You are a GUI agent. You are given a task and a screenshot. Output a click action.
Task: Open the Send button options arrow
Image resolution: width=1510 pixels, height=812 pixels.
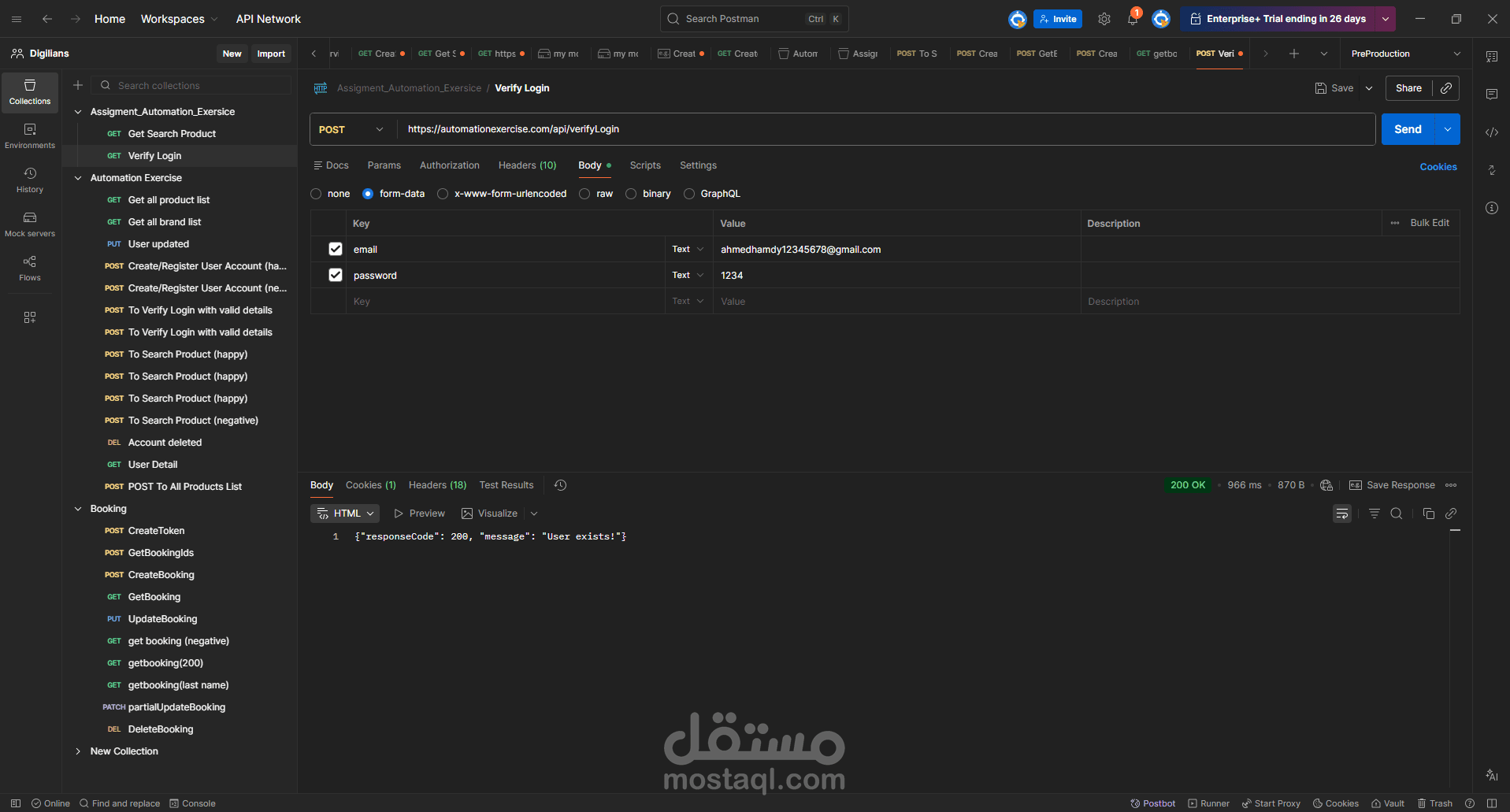(x=1448, y=129)
